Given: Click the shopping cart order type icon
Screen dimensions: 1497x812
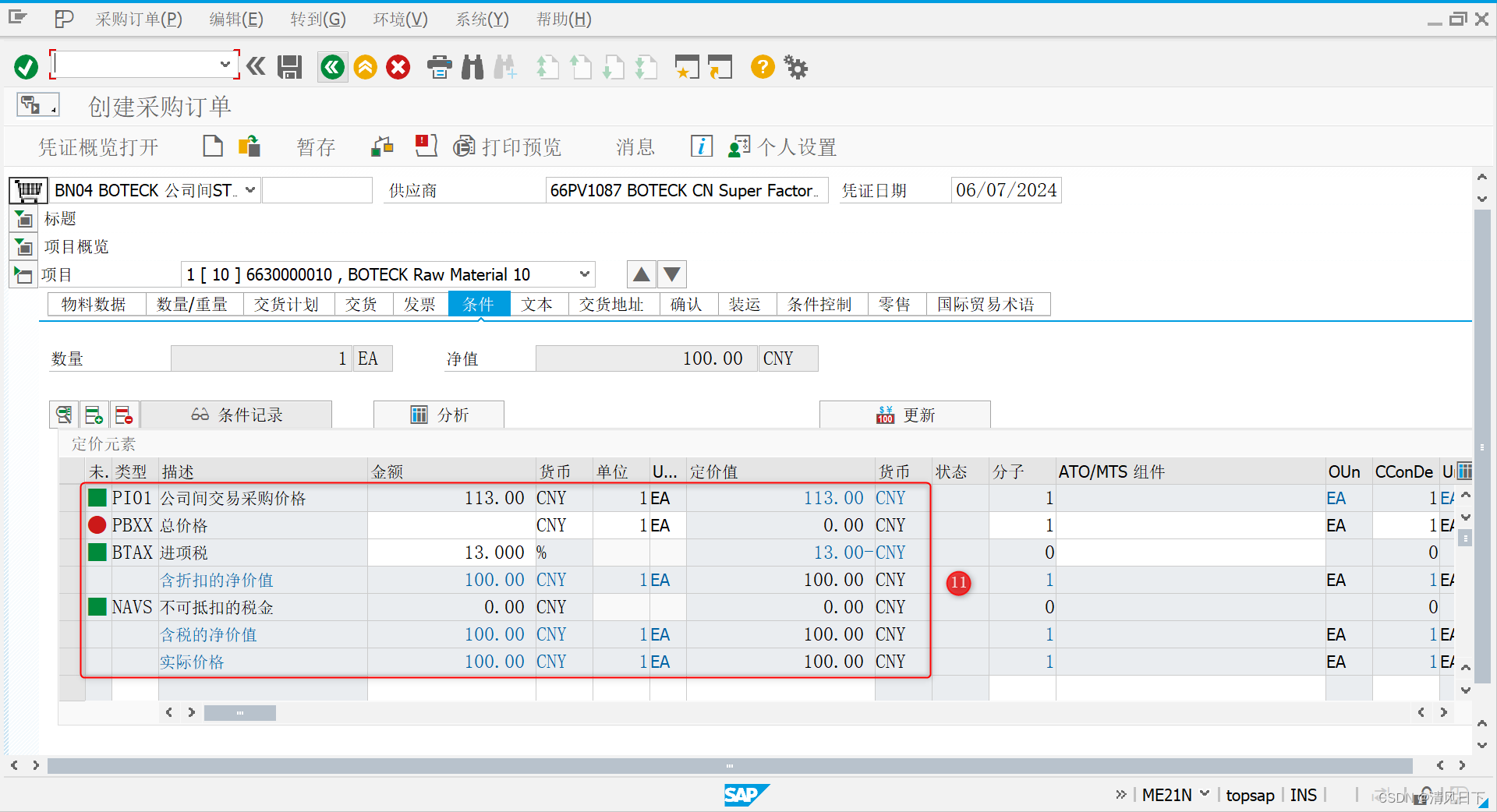Looking at the screenshot, I should (x=29, y=190).
